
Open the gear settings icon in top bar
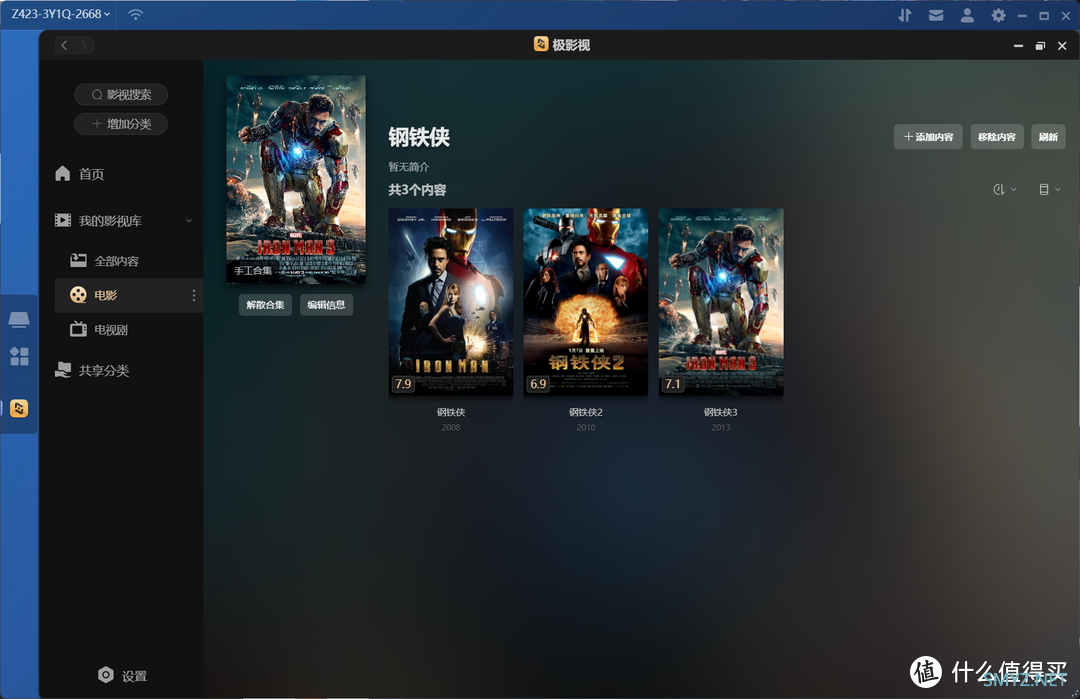coord(998,15)
